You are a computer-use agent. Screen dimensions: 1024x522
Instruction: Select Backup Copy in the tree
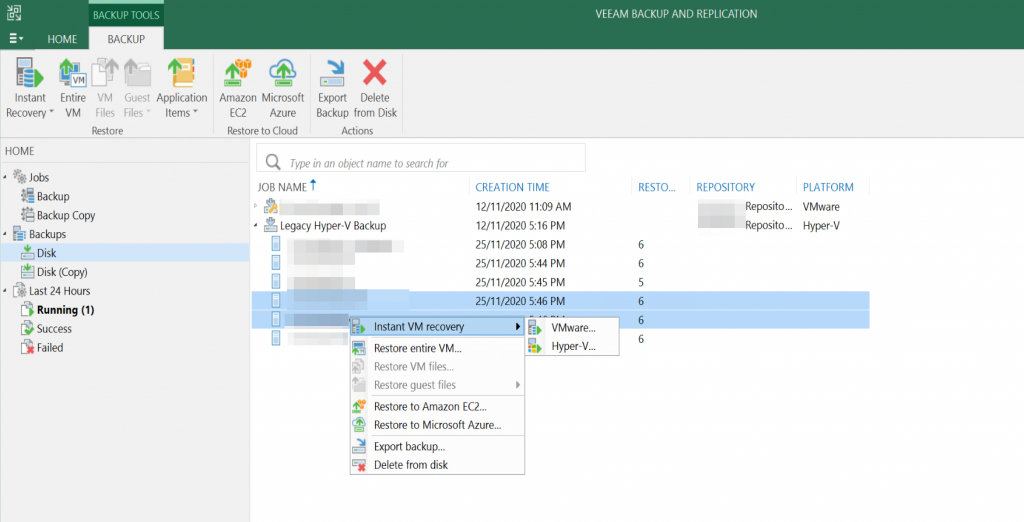66,215
